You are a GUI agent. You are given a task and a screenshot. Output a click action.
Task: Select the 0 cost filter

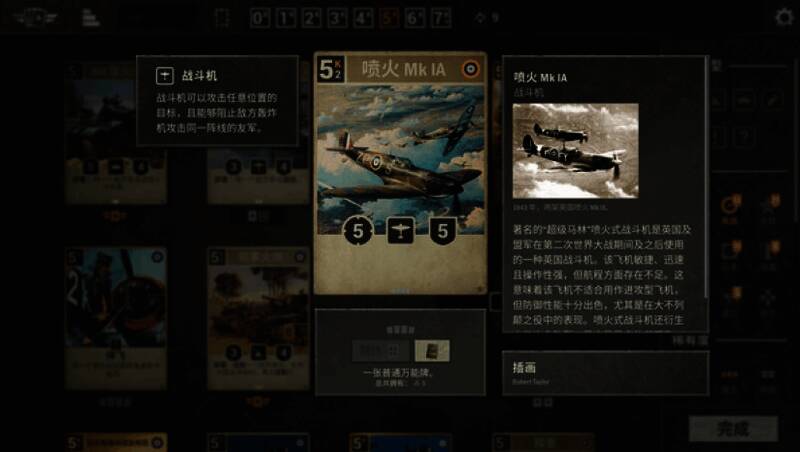click(x=259, y=19)
